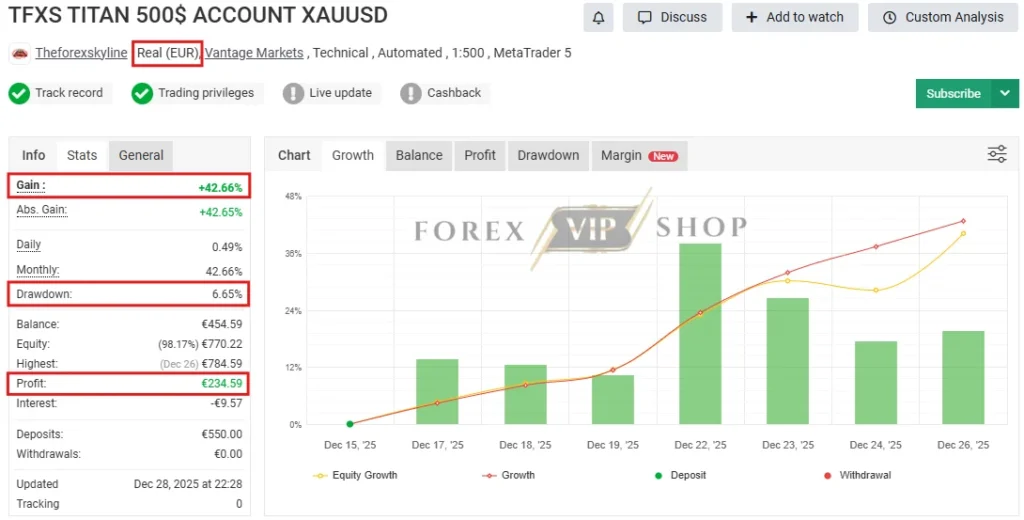Switch to the General tab
Viewport: 1024px width, 520px height.
pos(141,155)
